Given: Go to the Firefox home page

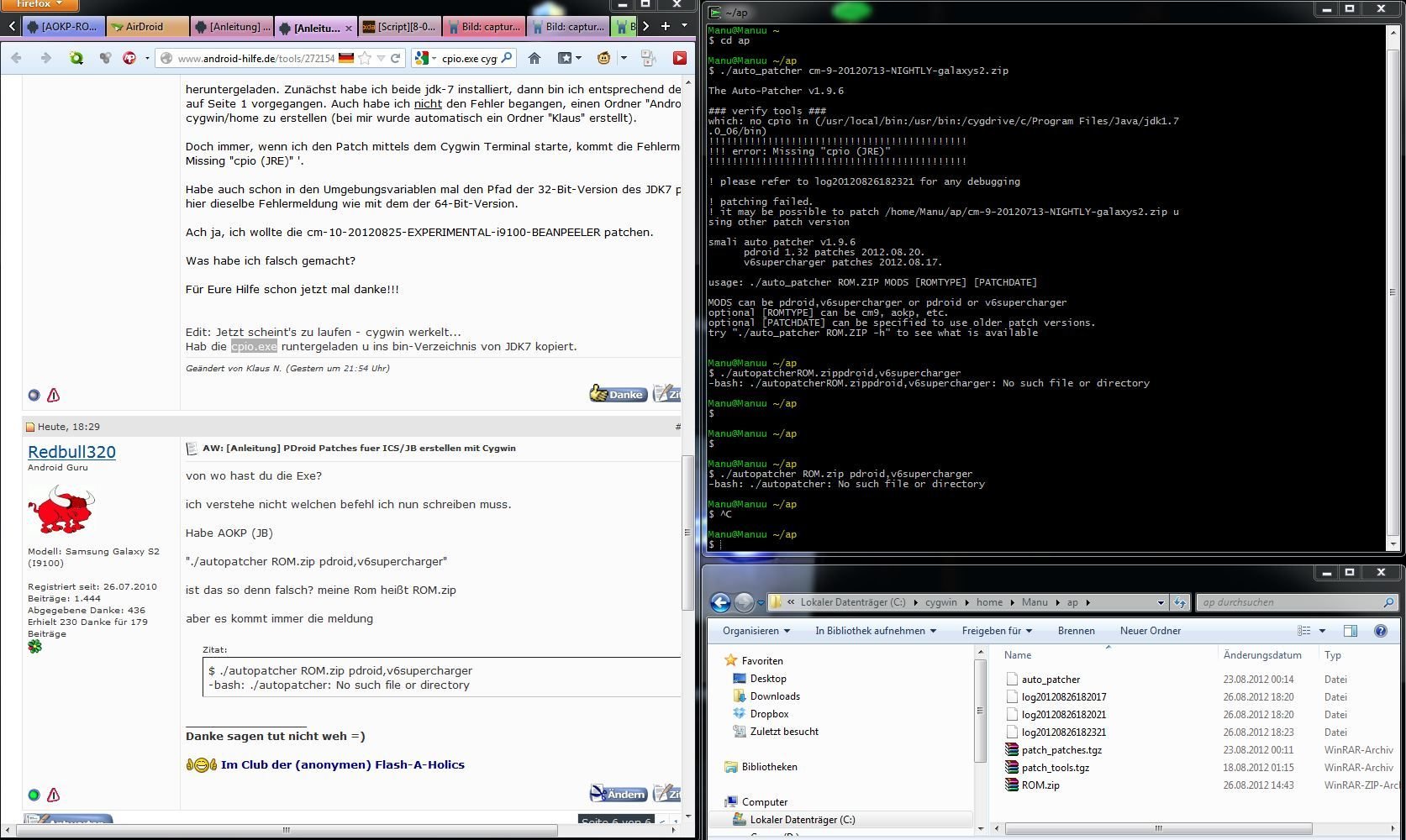Looking at the screenshot, I should [x=534, y=58].
